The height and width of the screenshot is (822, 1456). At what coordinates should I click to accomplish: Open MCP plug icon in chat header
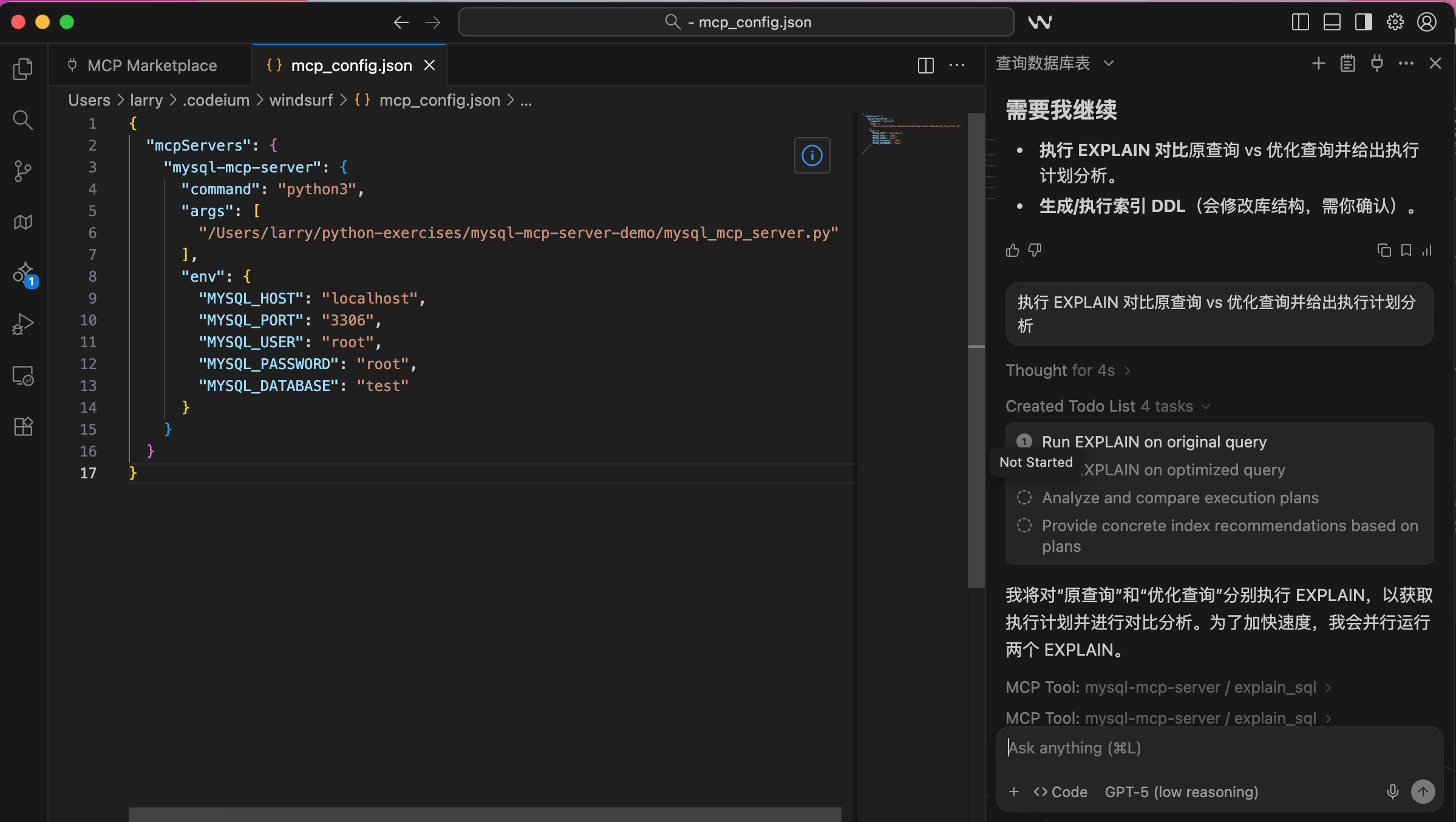[x=1376, y=63]
